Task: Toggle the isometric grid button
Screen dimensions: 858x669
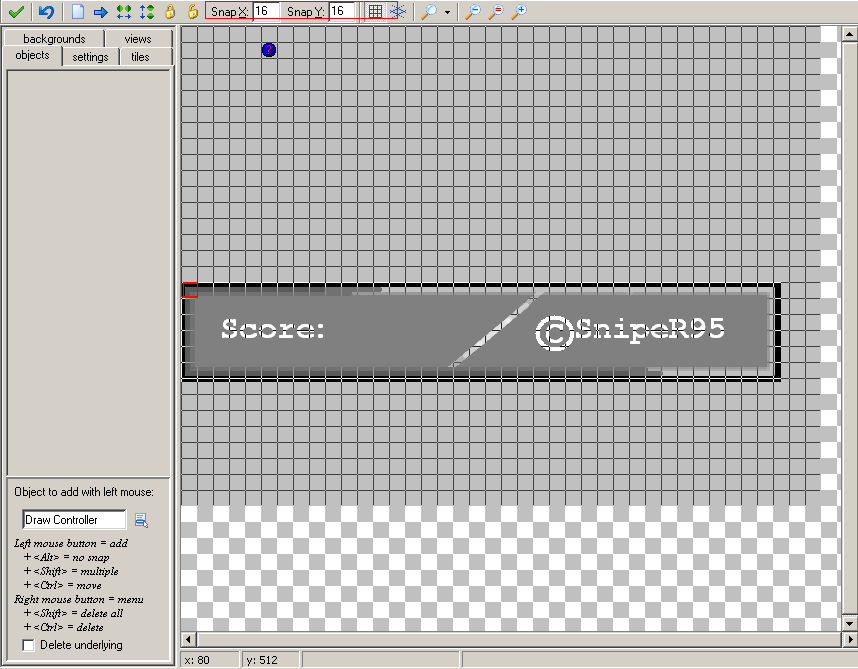Action: pyautogui.click(x=397, y=12)
